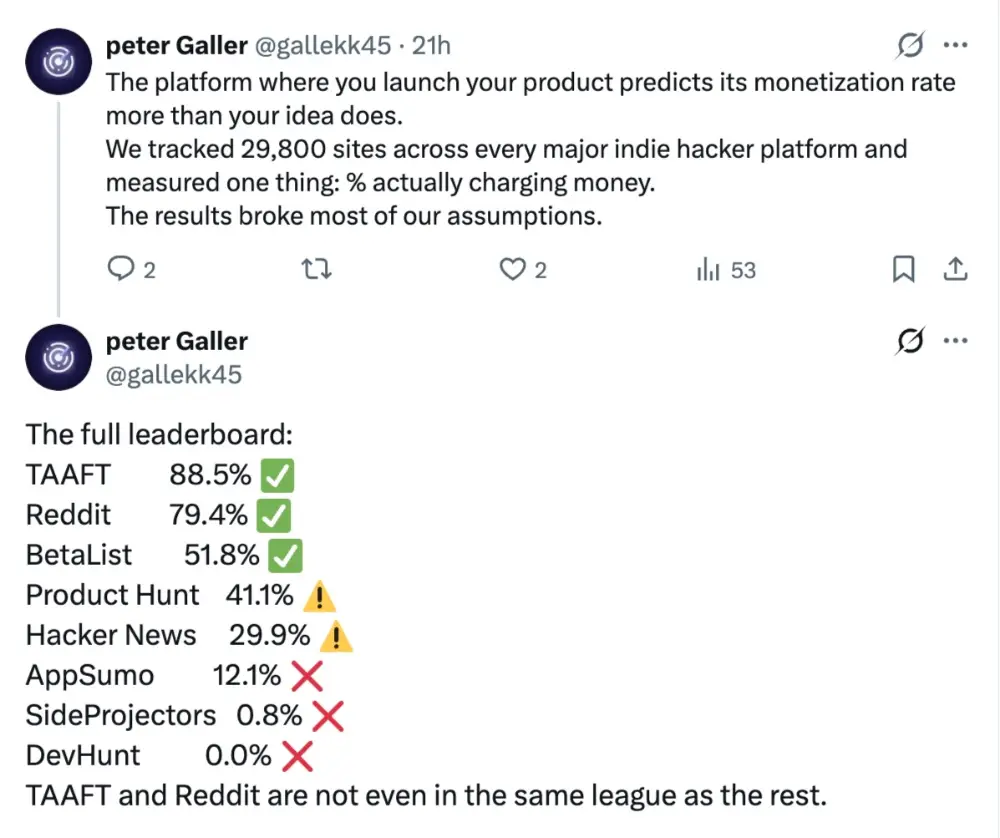Viewport: 1000px width, 838px height.
Task: Like the monetization rate tweet
Action: click(513, 269)
